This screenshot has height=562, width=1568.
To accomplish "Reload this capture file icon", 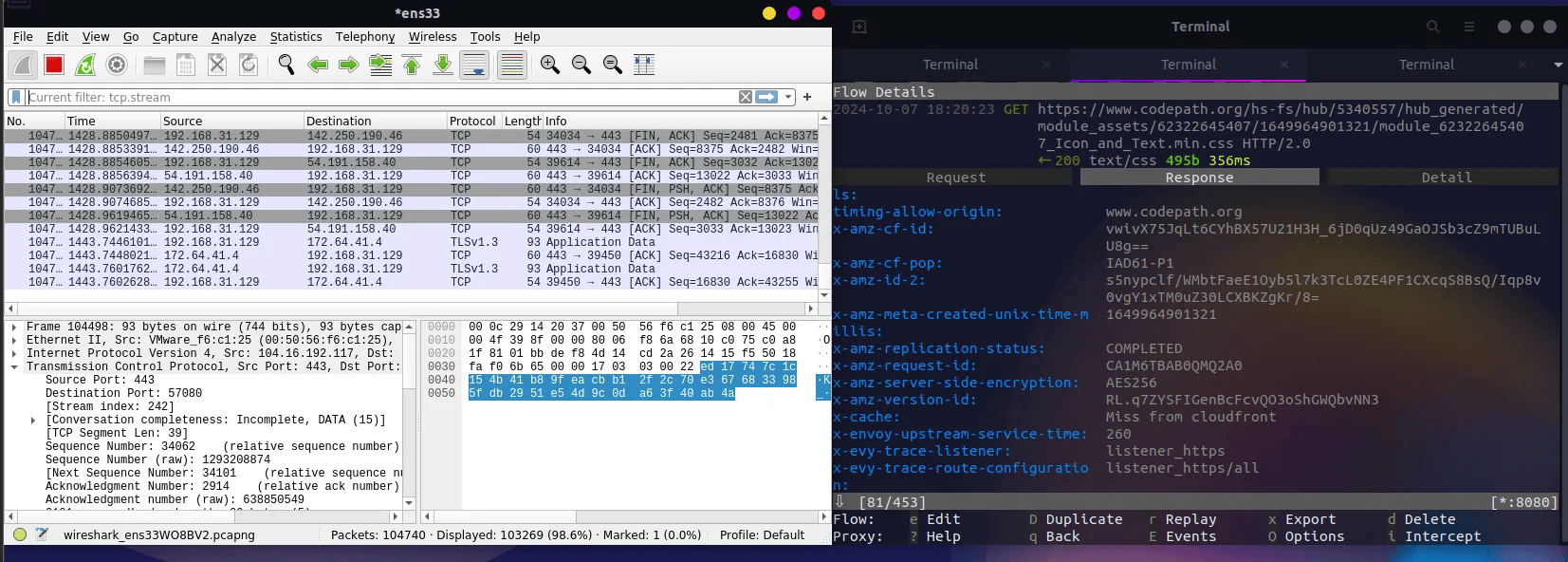I will pos(249,65).
